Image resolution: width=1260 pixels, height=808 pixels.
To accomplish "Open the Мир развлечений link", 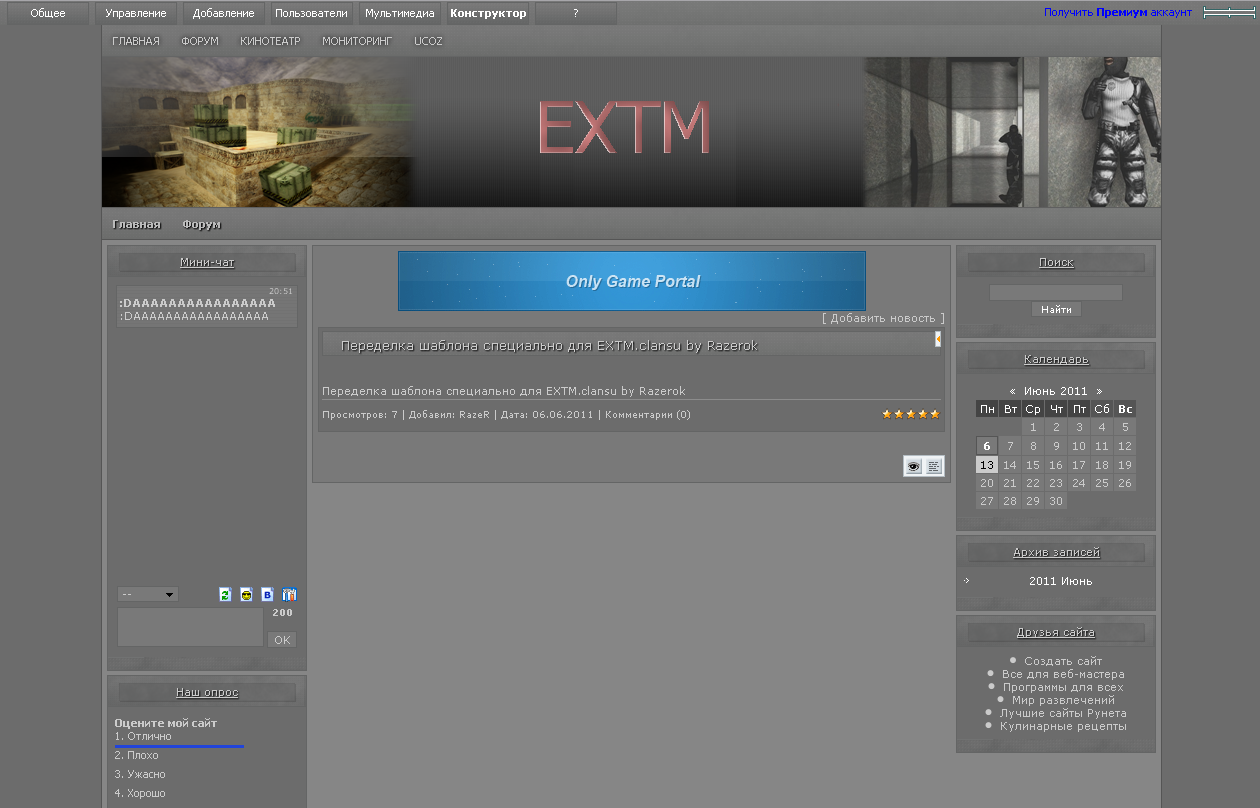I will pyautogui.click(x=1063, y=700).
